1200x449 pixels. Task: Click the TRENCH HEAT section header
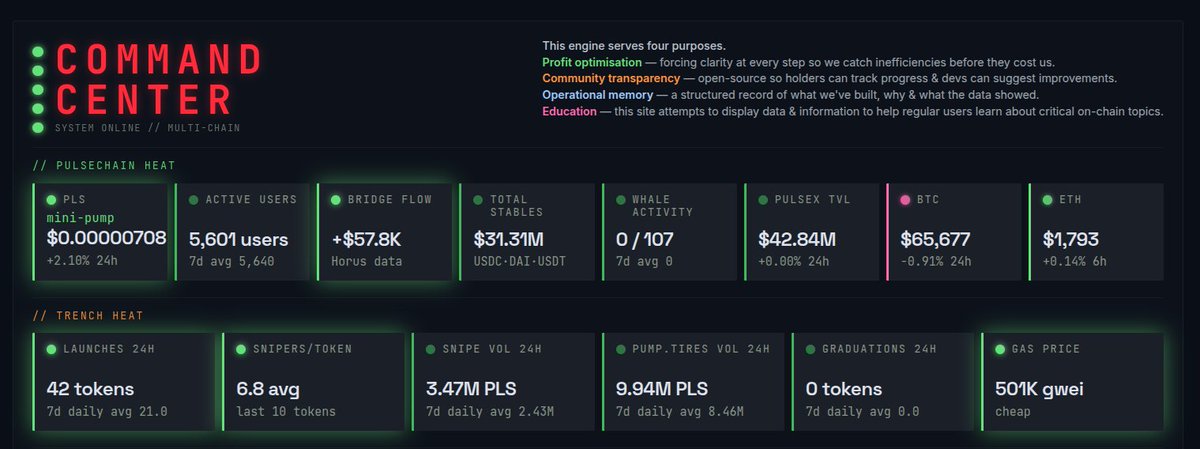coord(88,316)
